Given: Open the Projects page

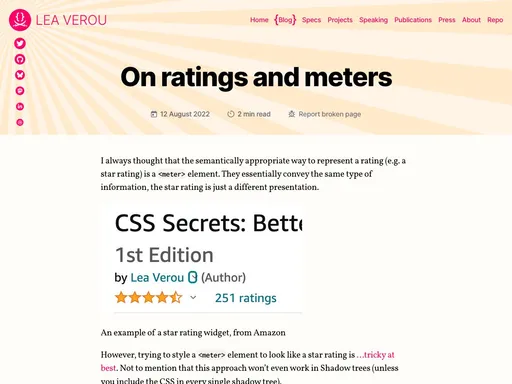Looking at the screenshot, I should point(340,20).
